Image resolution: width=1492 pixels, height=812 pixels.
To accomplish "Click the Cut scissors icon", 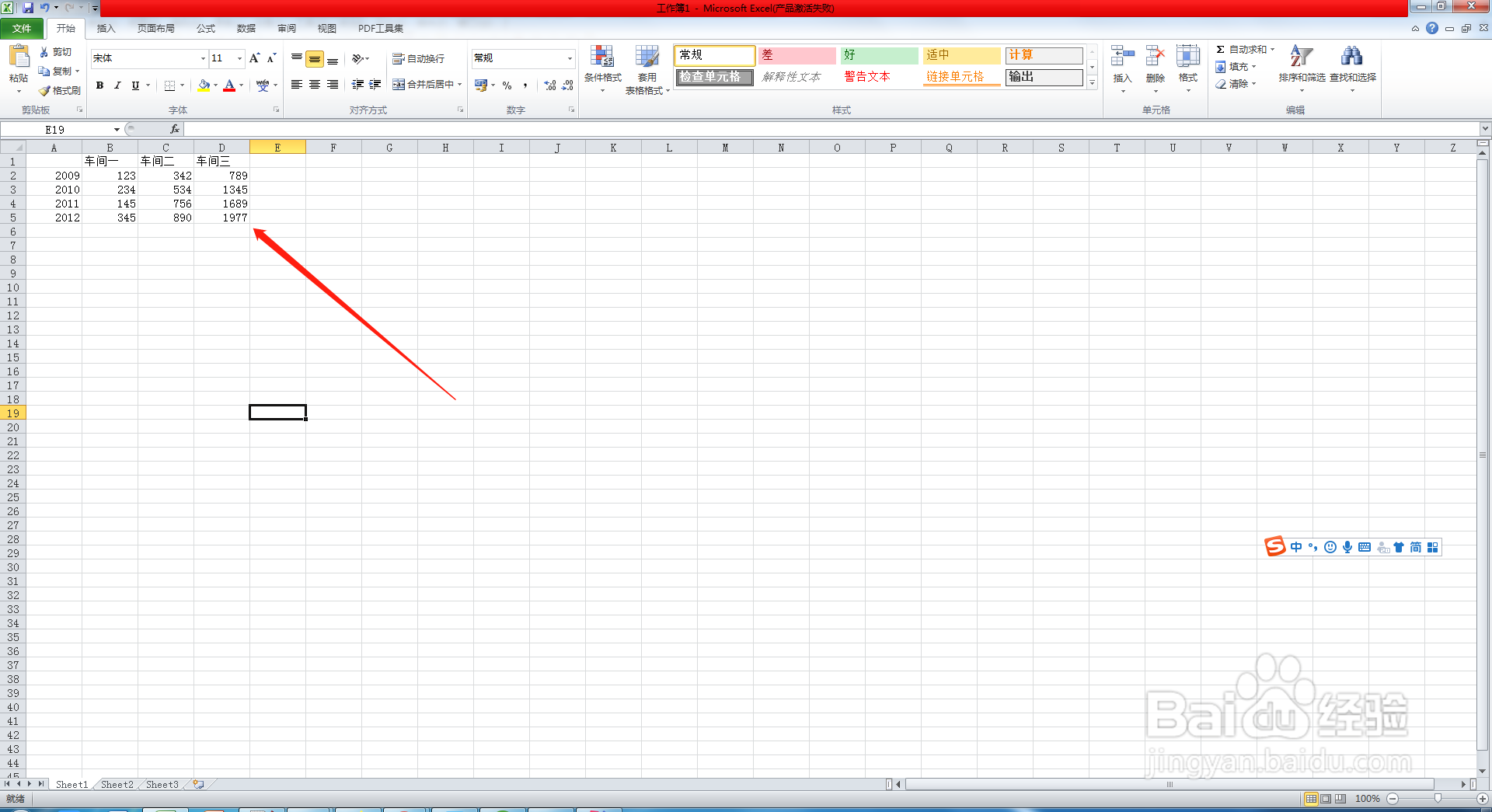I will click(44, 52).
